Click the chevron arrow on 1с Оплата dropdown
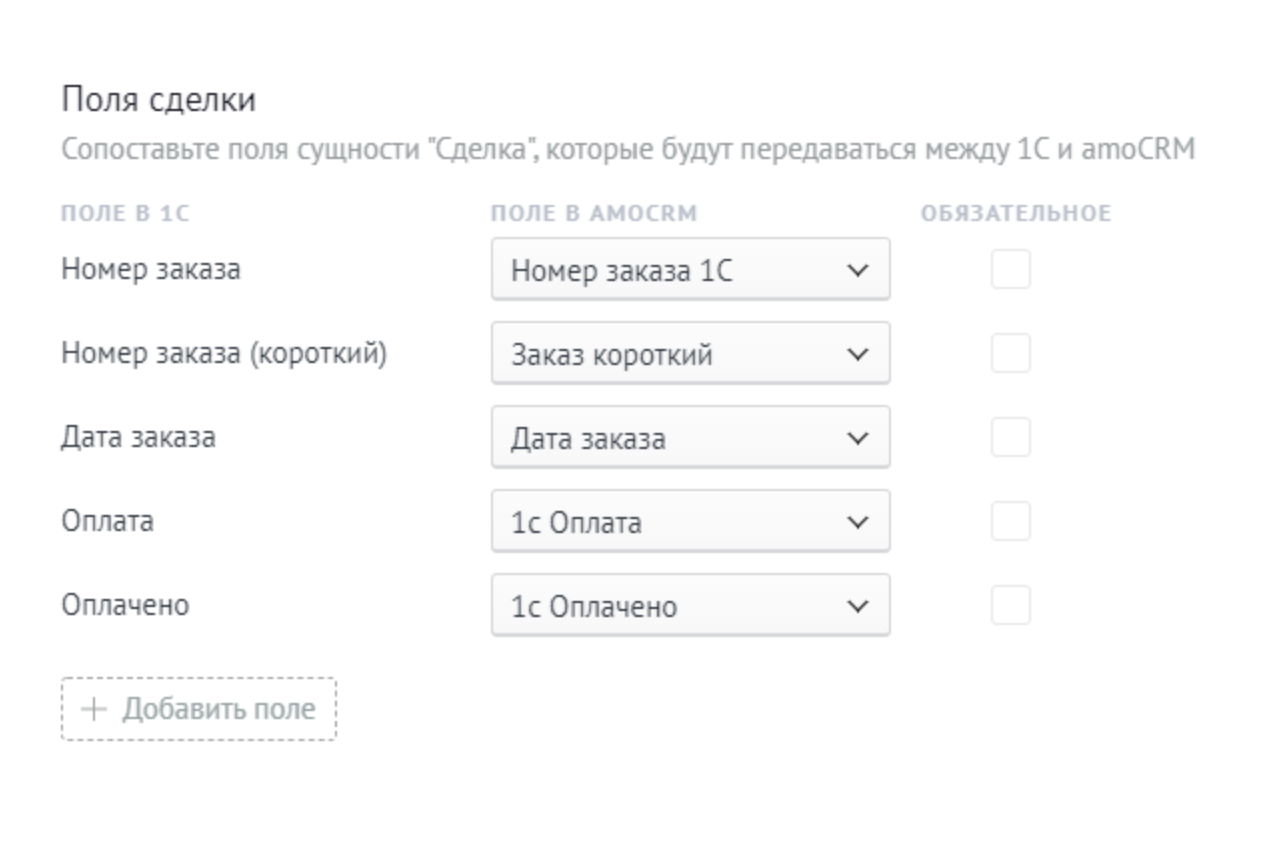The image size is (1276, 844). point(857,522)
